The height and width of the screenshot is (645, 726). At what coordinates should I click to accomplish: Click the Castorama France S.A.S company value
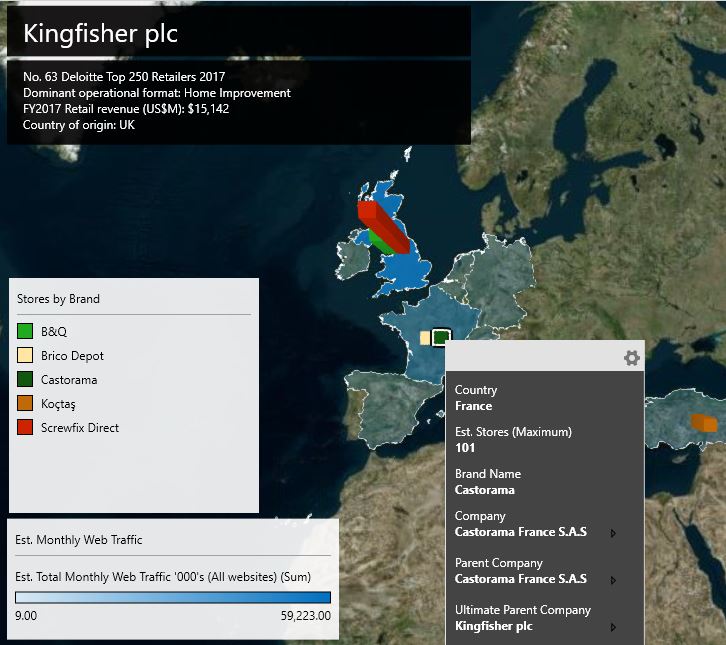[520, 532]
